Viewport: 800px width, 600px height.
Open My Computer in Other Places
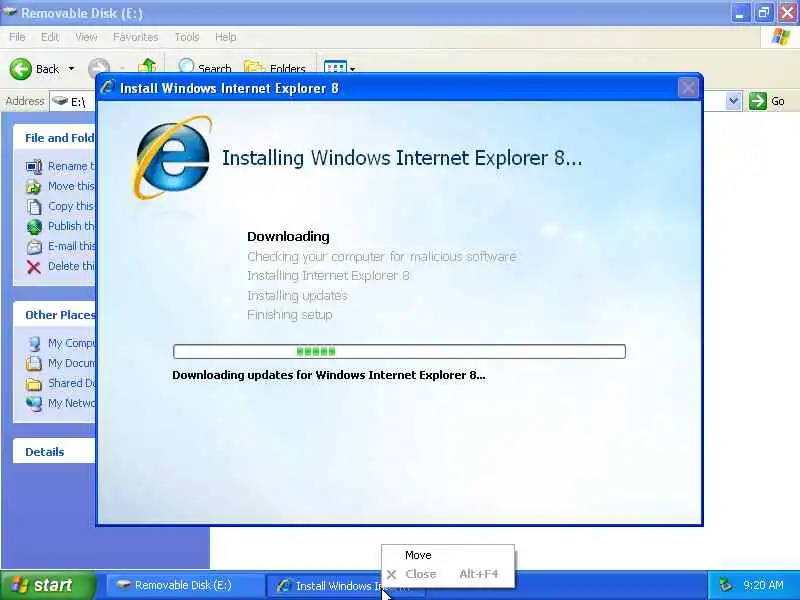(60, 343)
